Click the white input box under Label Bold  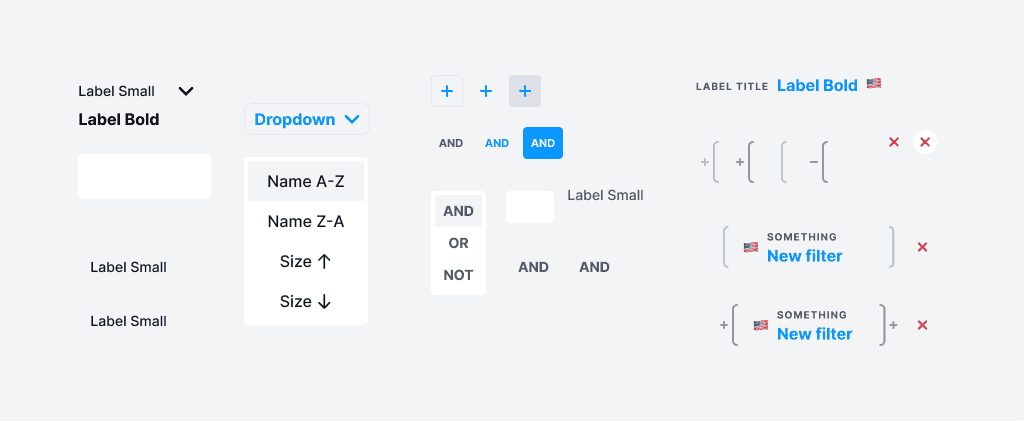click(144, 177)
